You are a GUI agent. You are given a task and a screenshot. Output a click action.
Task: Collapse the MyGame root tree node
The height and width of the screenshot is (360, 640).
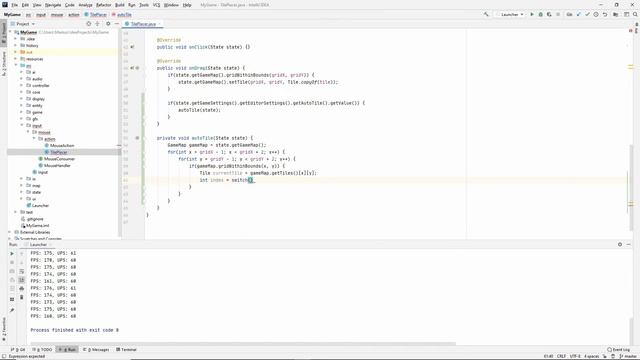pos(11,32)
